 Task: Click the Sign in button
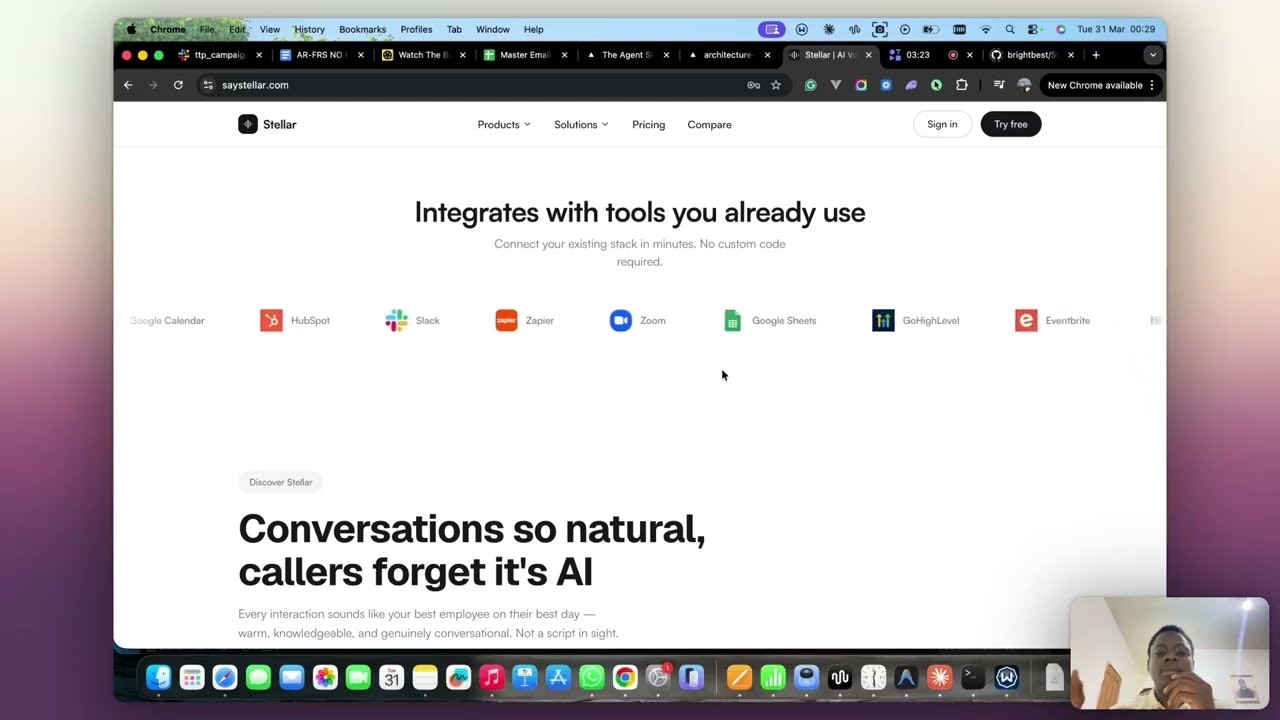point(942,124)
